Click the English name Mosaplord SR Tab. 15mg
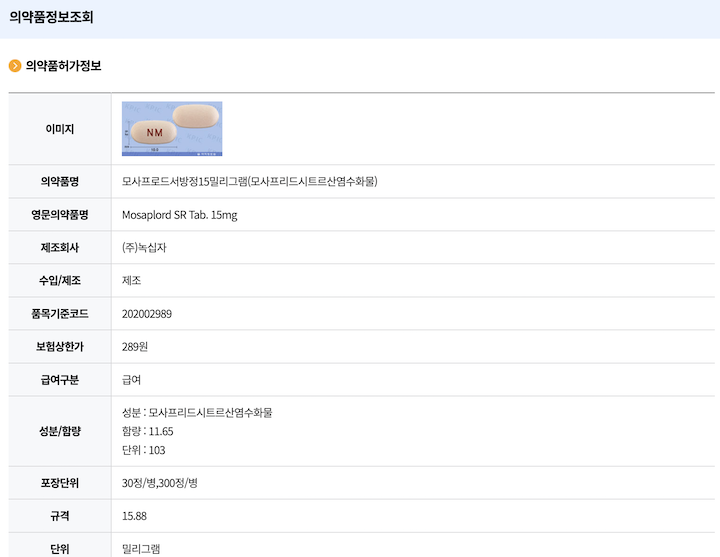 [x=179, y=215]
